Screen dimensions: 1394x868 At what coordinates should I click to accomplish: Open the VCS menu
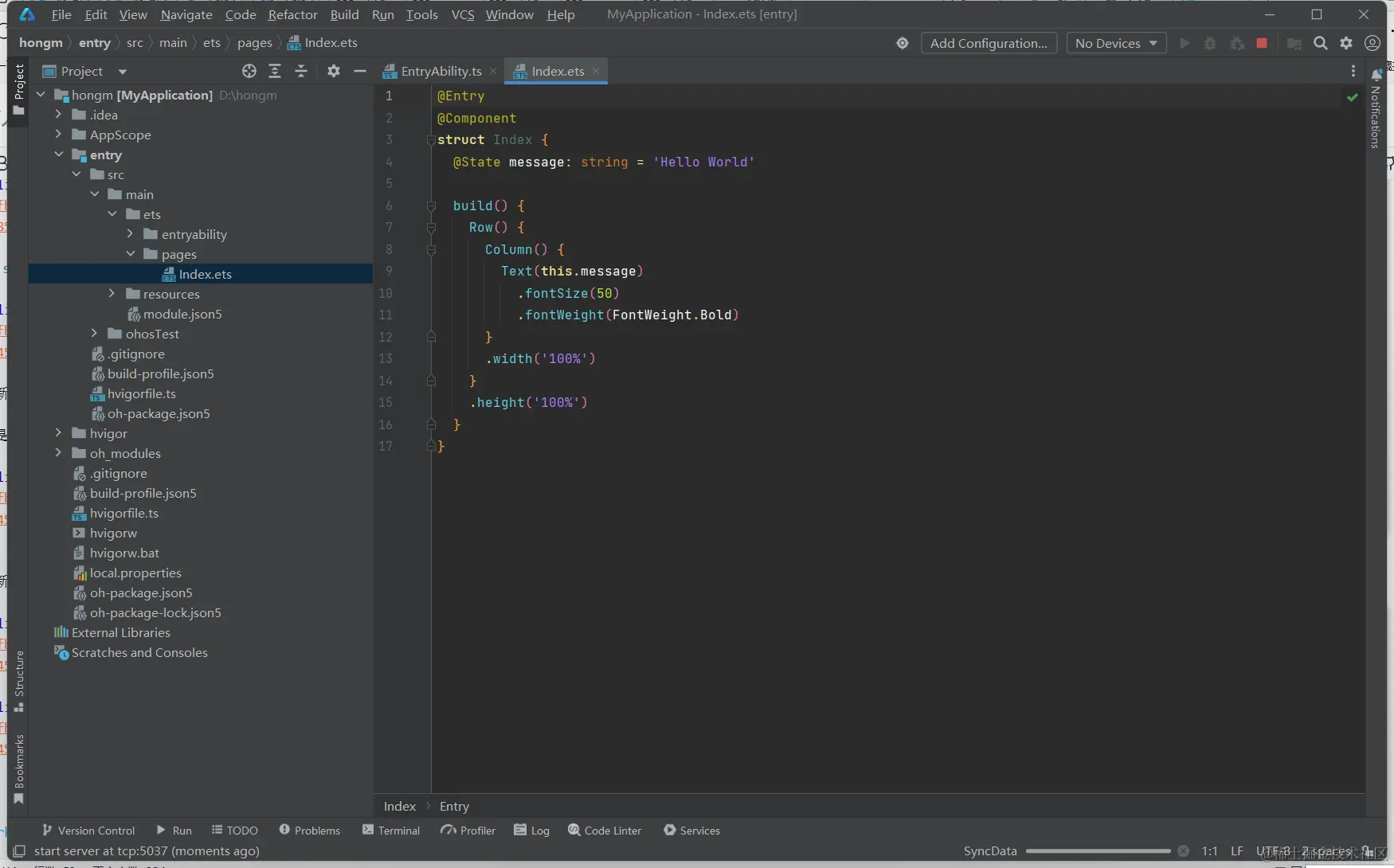point(462,14)
